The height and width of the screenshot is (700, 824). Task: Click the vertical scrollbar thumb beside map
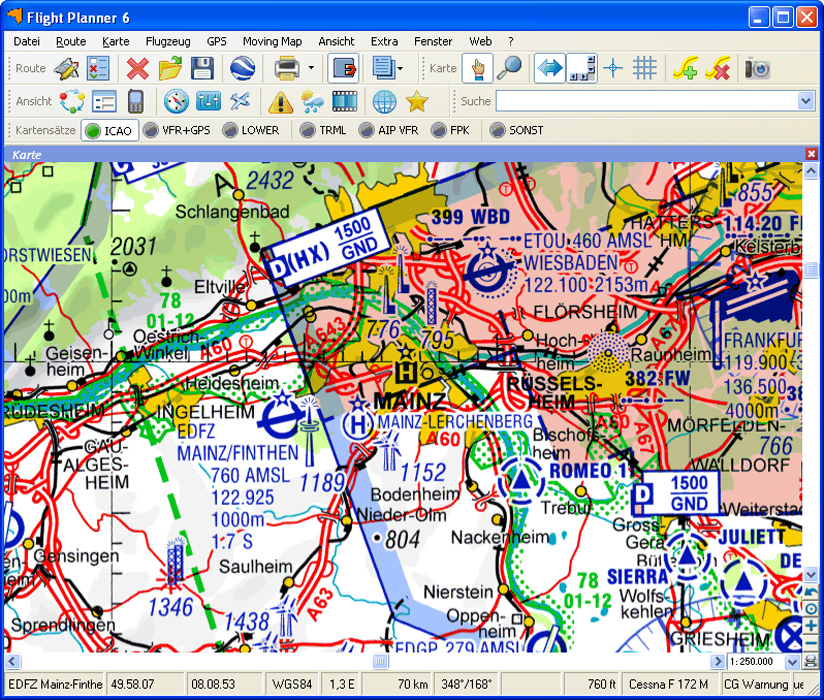tap(810, 270)
